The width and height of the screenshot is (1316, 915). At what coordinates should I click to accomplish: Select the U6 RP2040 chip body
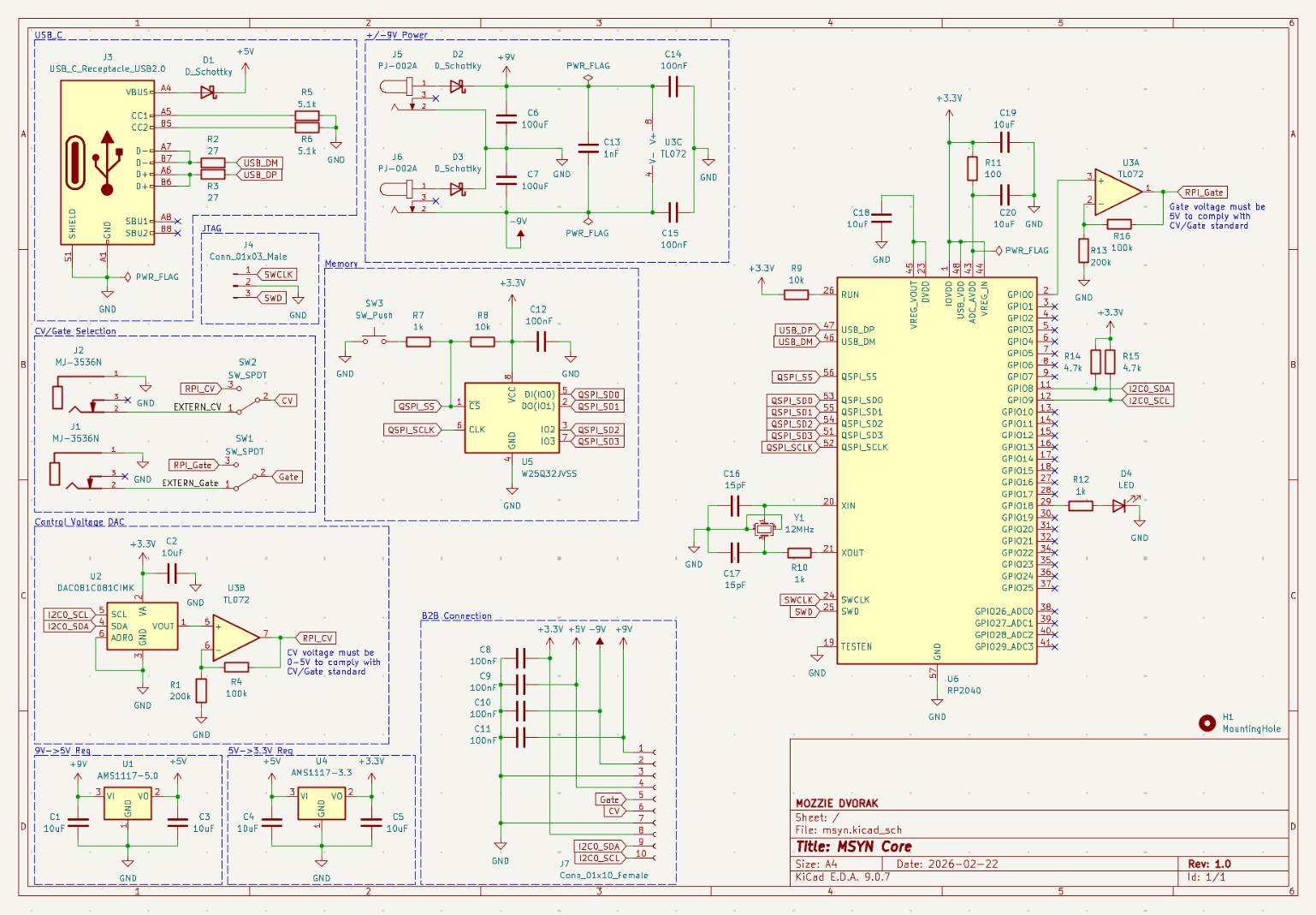937,470
